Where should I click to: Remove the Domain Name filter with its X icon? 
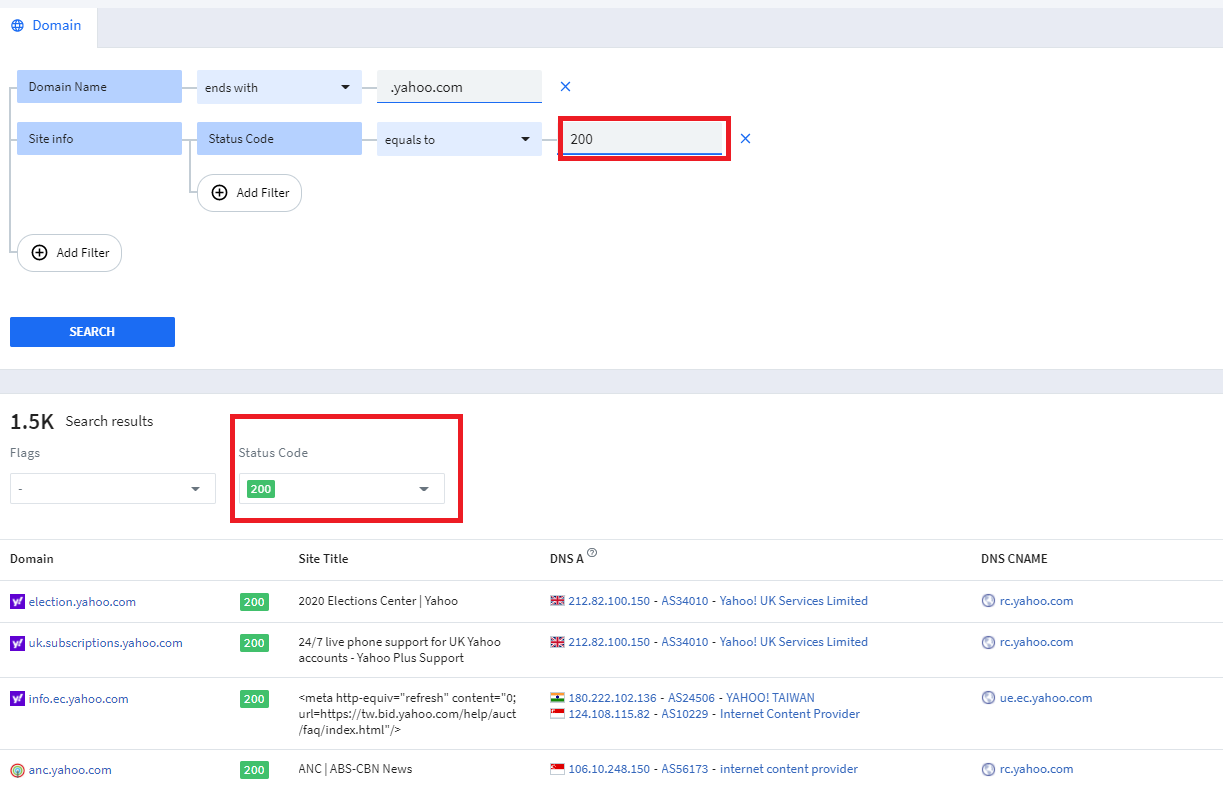pos(565,87)
